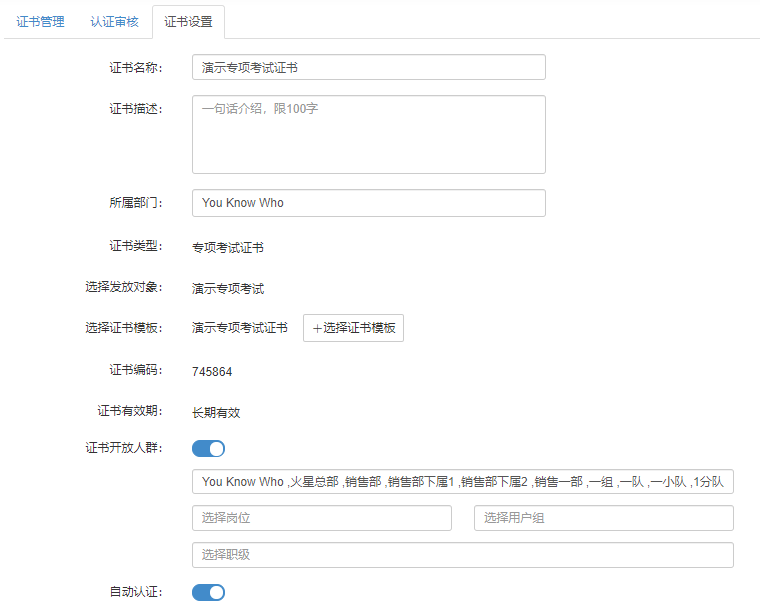Image resolution: width=760 pixels, height=601 pixels.
Task: Disable the 自动认证 switch
Action: point(208,592)
